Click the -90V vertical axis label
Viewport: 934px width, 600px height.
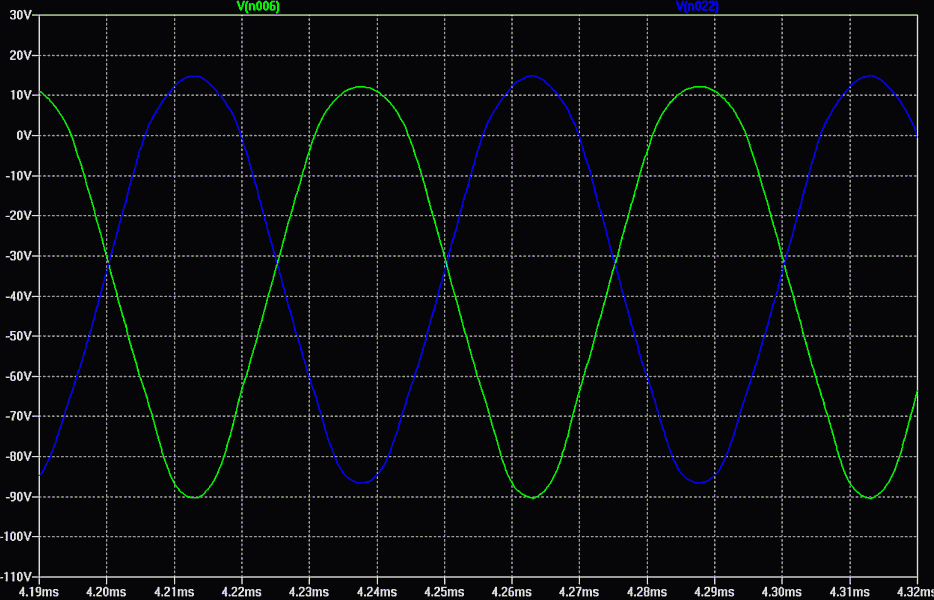[x=19, y=497]
